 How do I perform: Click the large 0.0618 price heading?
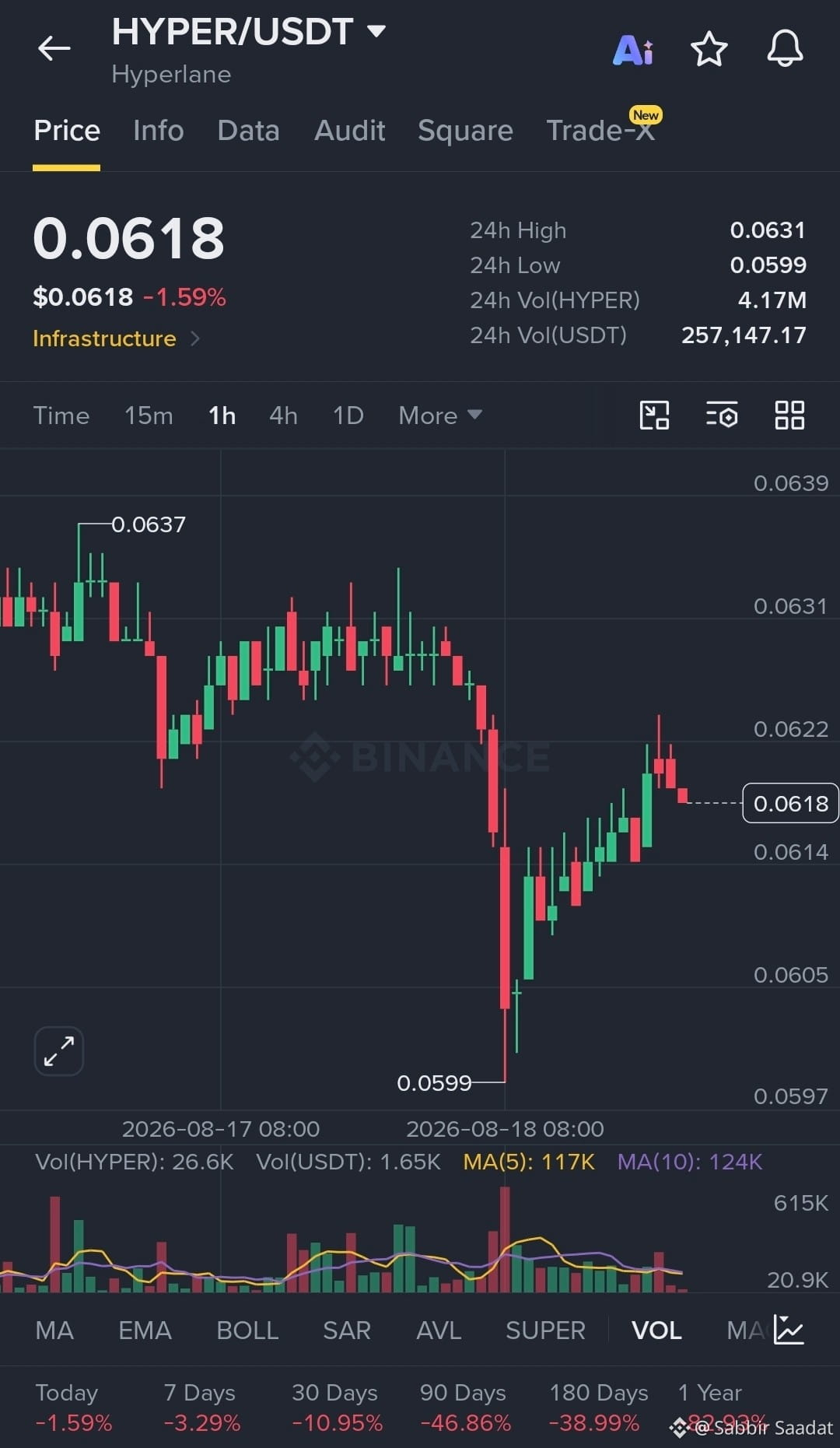(x=129, y=238)
